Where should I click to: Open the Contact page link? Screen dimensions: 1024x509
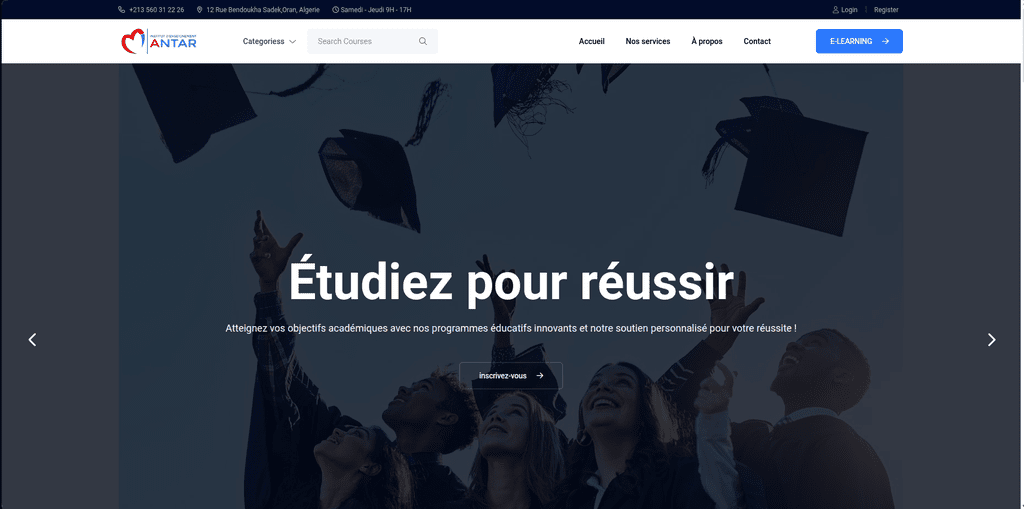click(x=757, y=41)
